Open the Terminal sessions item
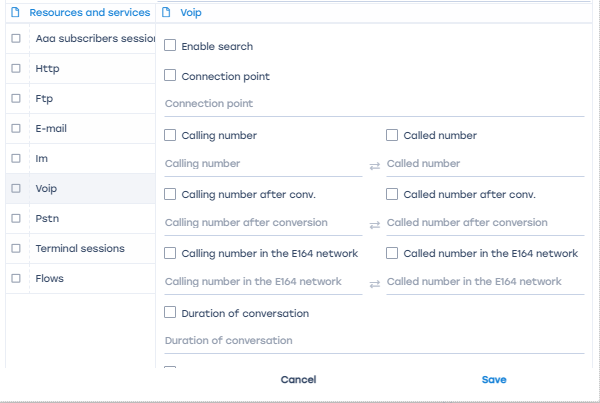Image resolution: width=600 pixels, height=403 pixels. pos(80,248)
